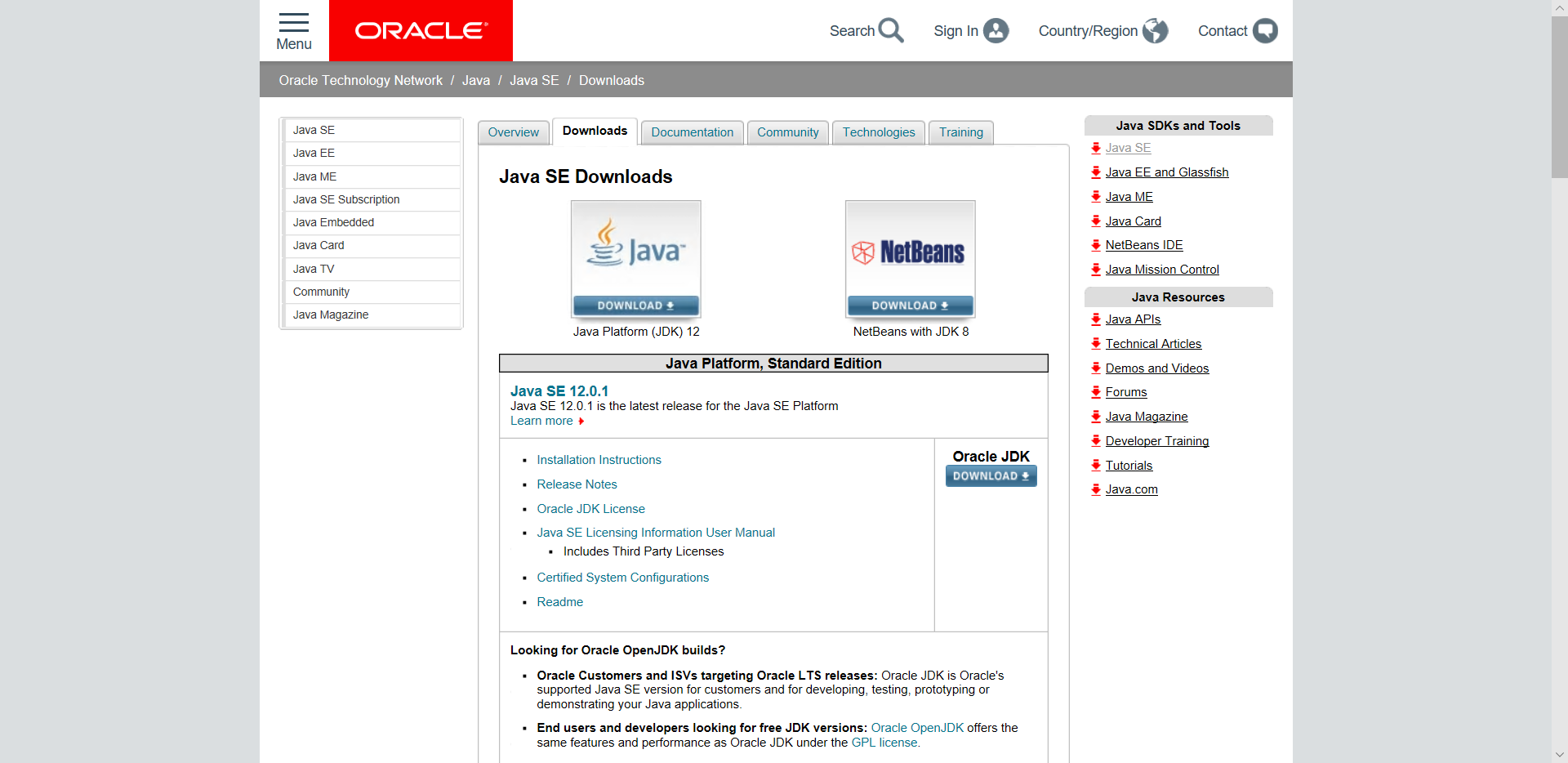The image size is (1568, 763).
Task: Open Java TV sidebar item
Action: coord(372,269)
